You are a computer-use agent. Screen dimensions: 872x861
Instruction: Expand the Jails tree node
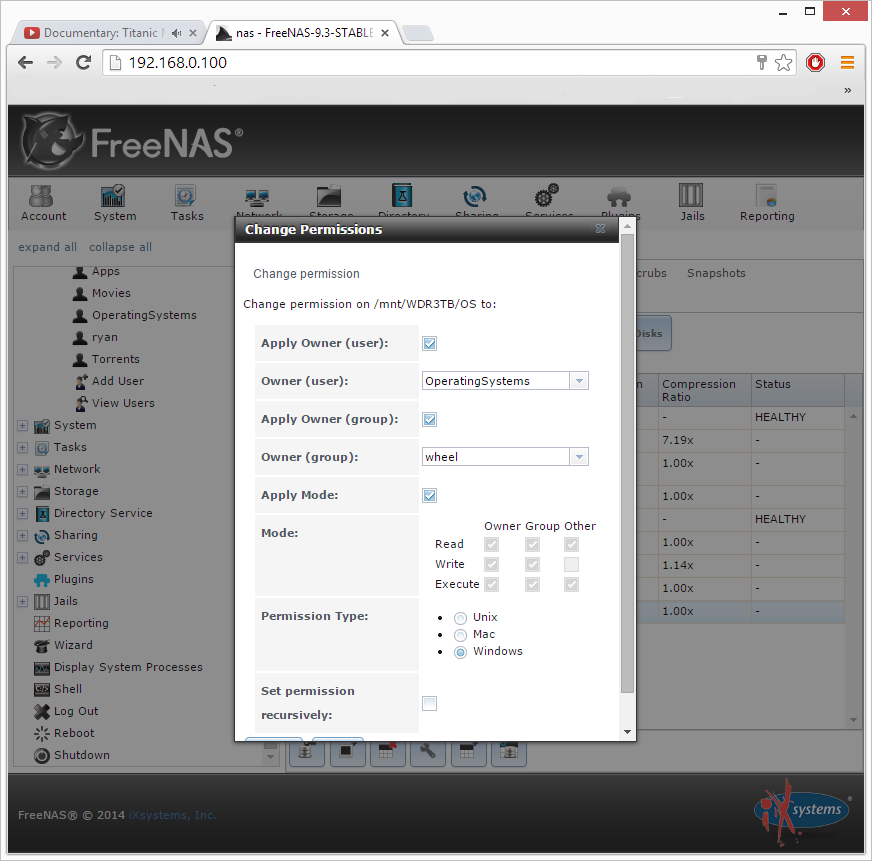22,601
